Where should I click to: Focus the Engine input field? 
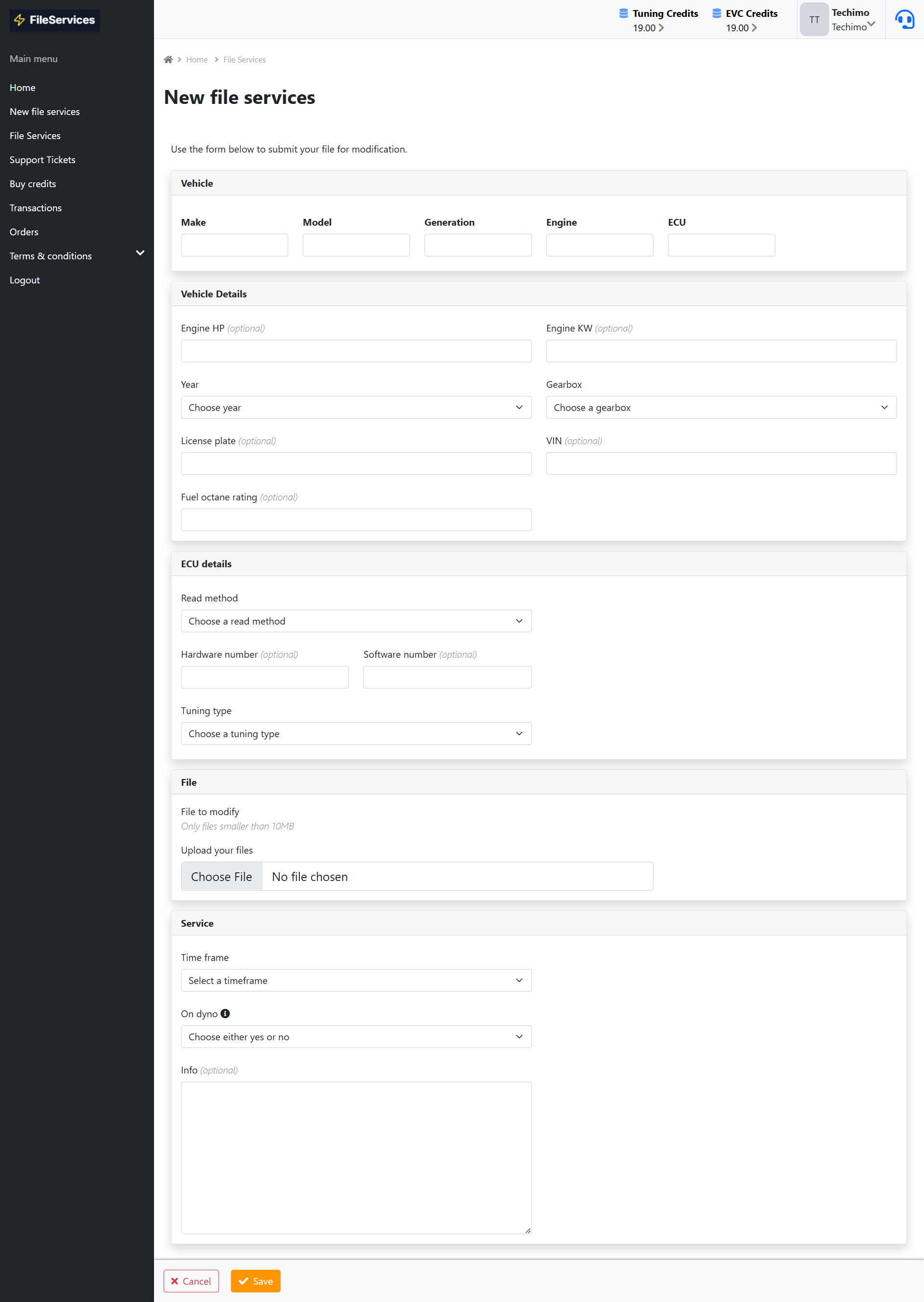(600, 245)
